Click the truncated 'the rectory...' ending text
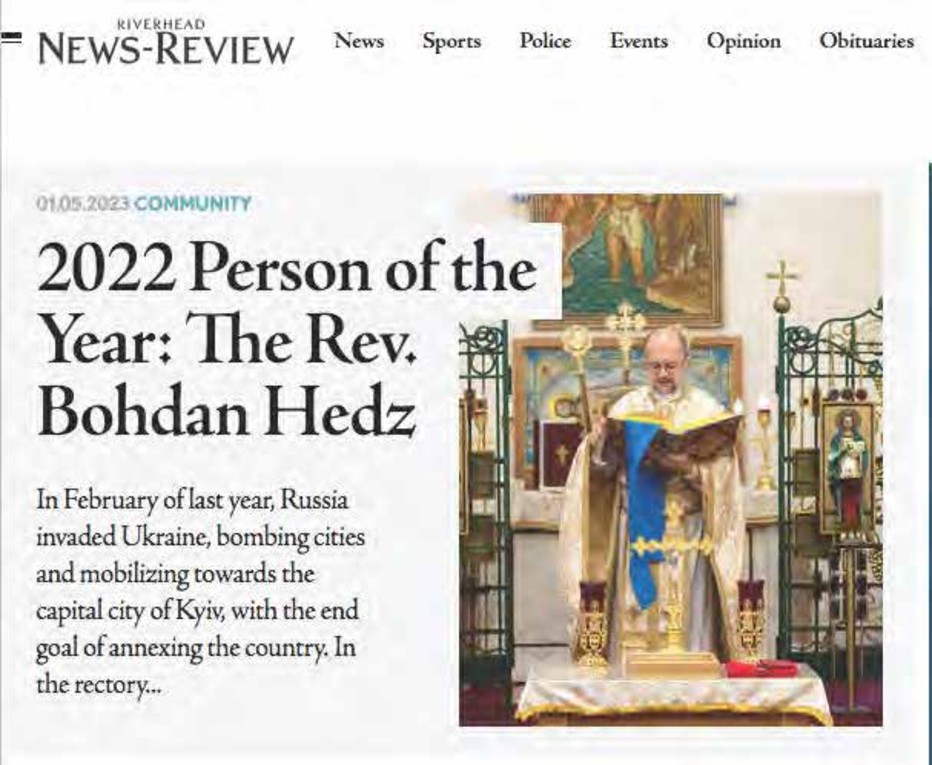932x765 pixels. pyautogui.click(x=99, y=685)
